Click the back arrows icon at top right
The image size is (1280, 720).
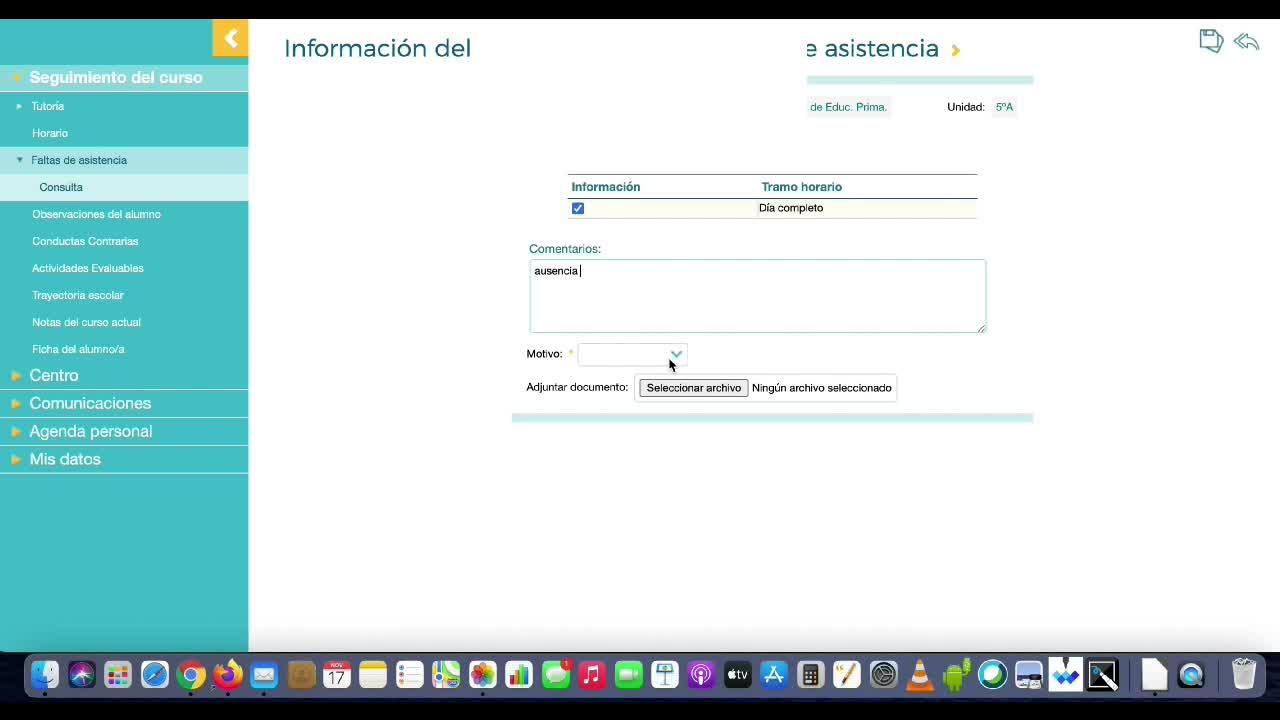(1246, 41)
